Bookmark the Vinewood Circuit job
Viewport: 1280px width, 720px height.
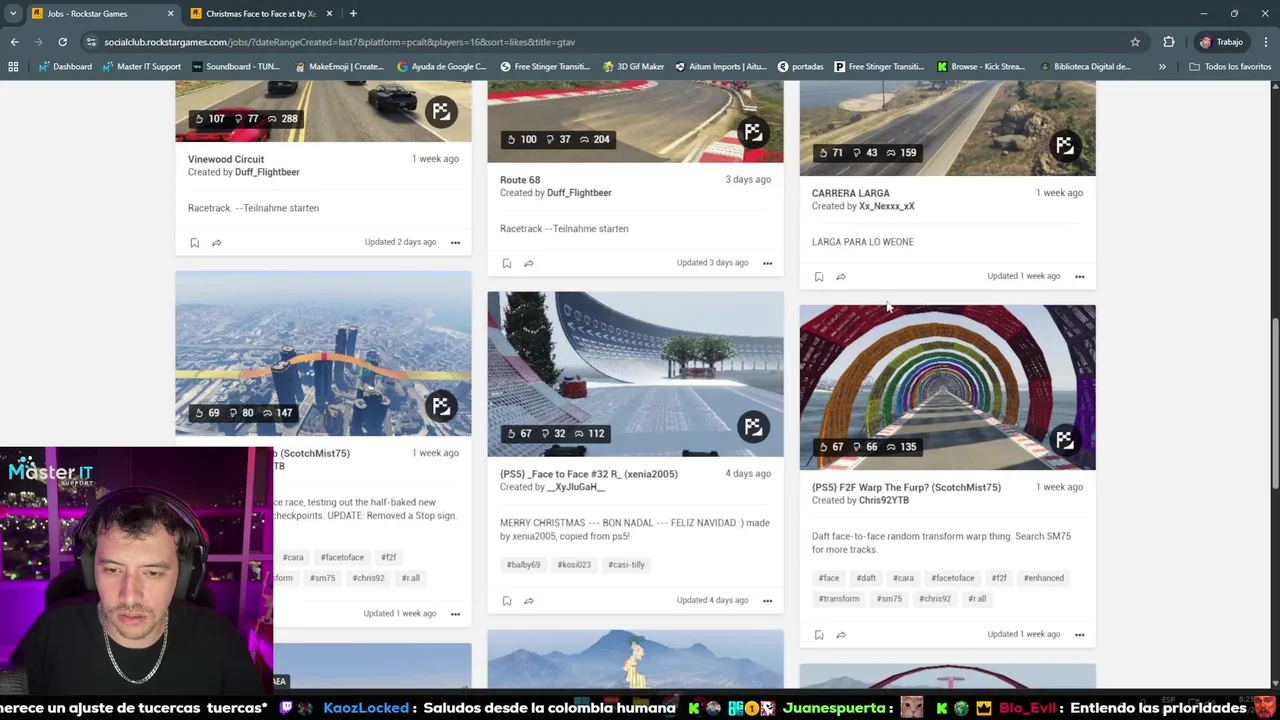click(x=194, y=243)
